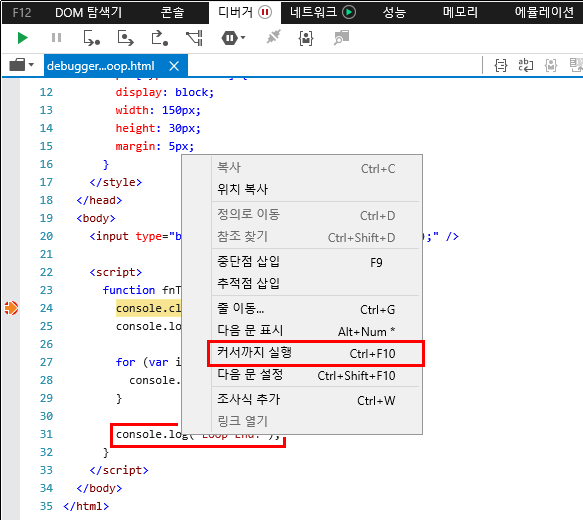Click the <script> tag on line 22

click(x=116, y=272)
